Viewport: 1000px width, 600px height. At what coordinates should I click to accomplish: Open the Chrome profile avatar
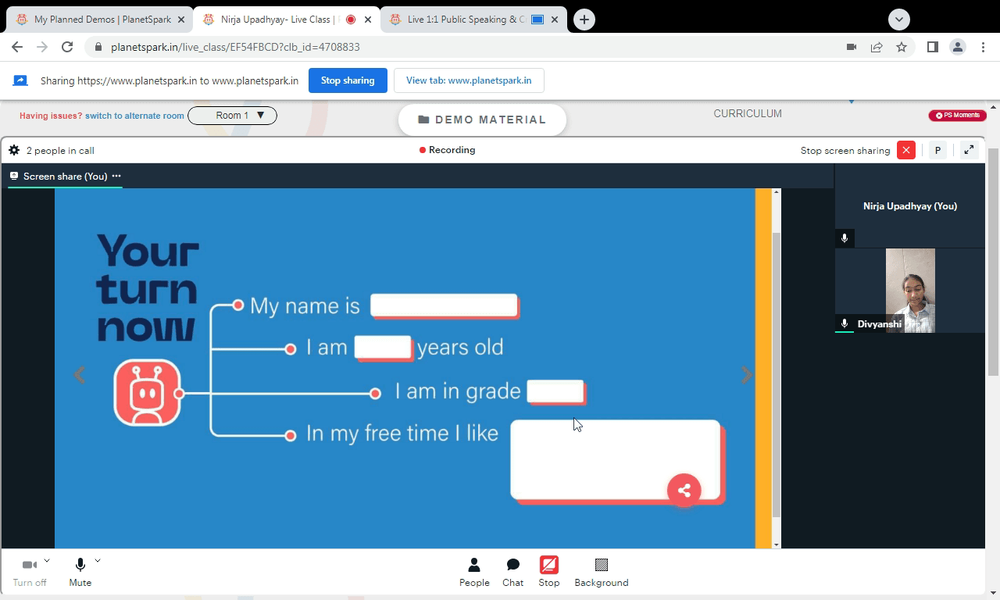(x=957, y=47)
